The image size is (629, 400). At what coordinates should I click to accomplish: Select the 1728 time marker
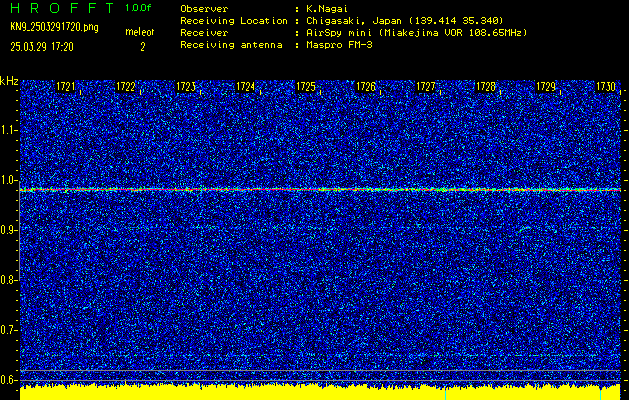pos(486,87)
